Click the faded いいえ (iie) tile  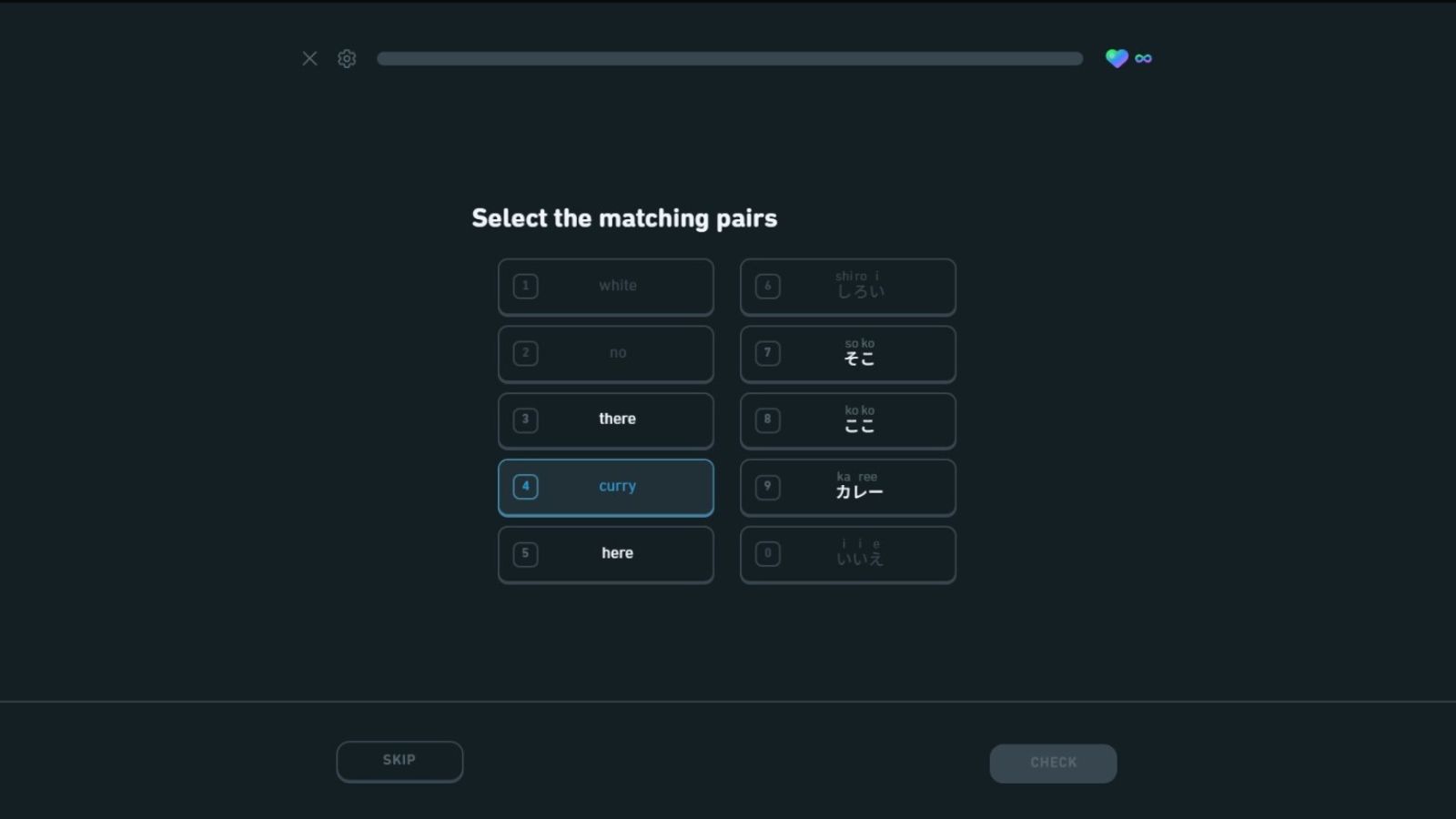coord(848,553)
